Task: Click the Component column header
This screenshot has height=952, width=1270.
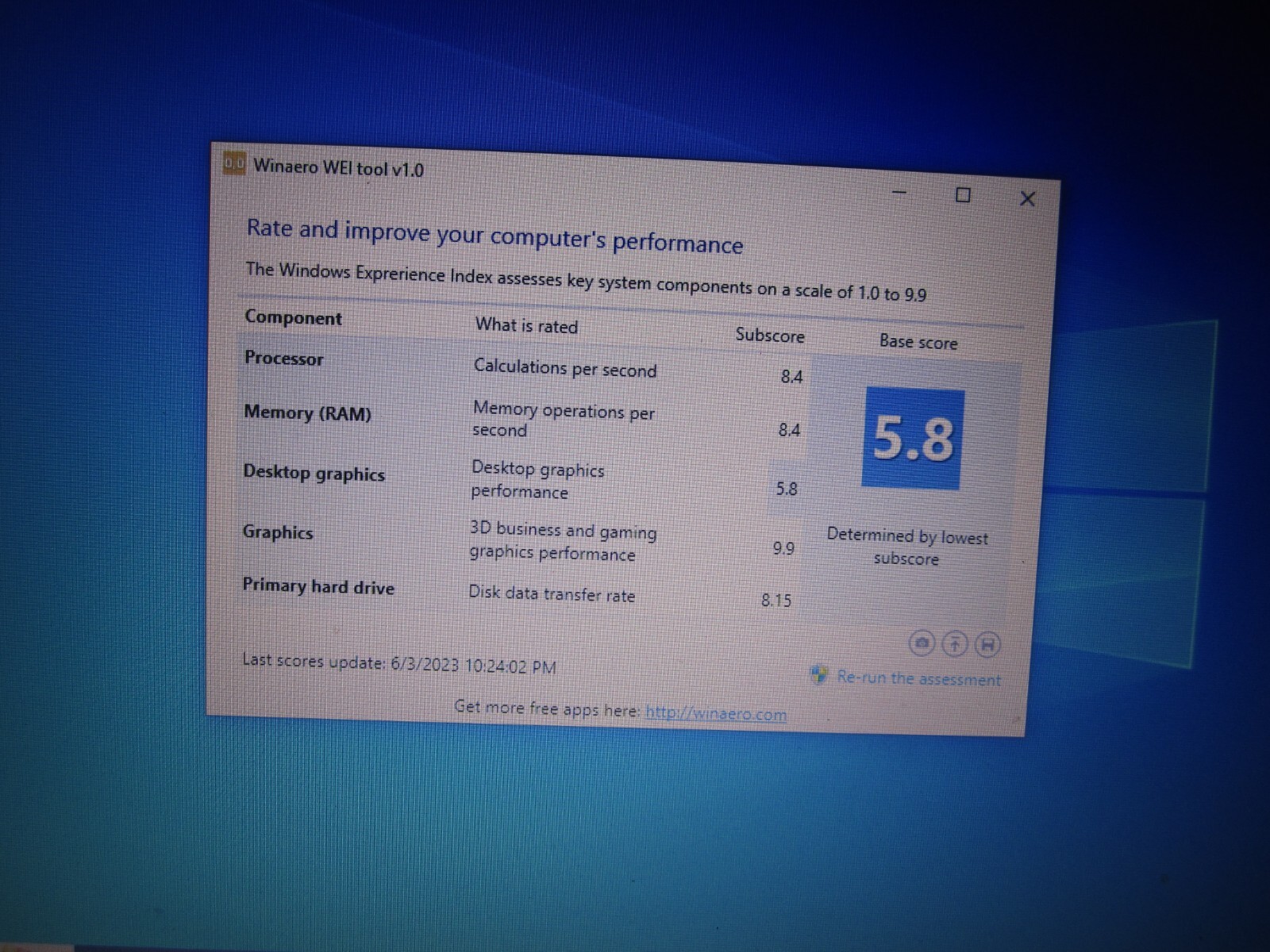Action: (x=293, y=317)
